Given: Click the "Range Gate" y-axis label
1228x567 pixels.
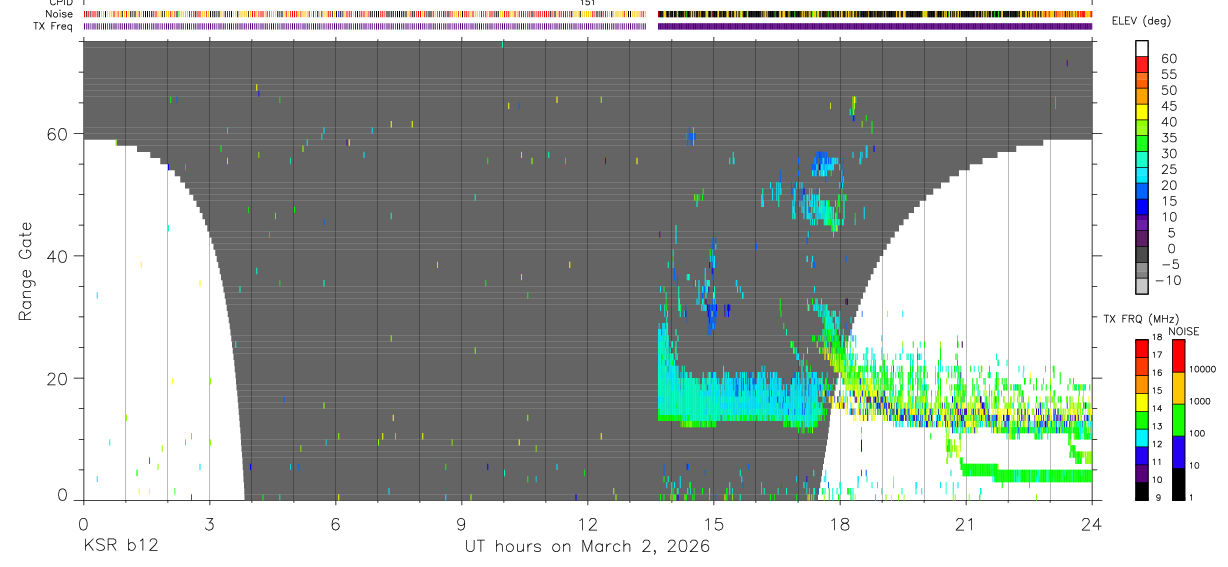Looking at the screenshot, I should (x=25, y=272).
